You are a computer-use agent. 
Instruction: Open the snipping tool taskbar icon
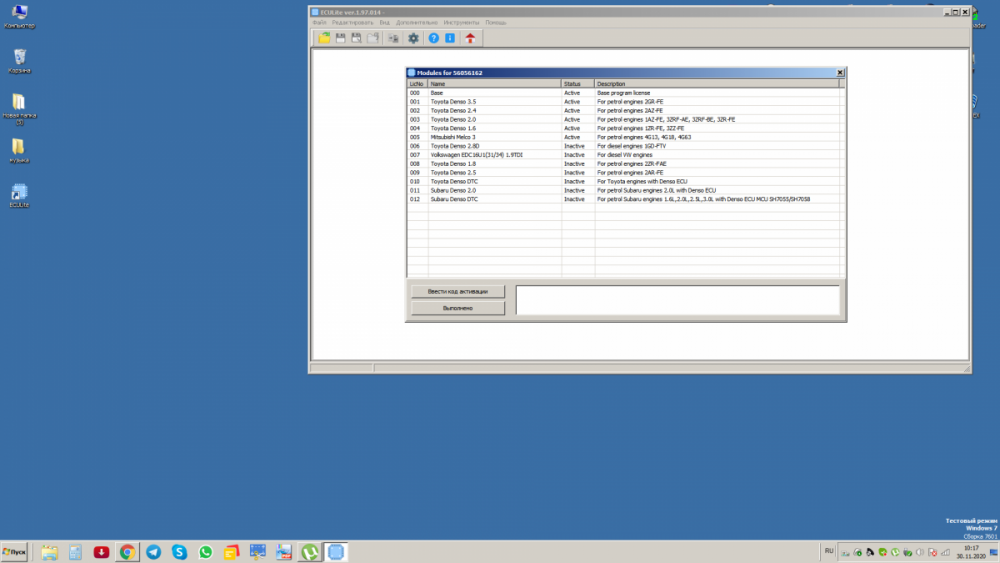pyautogui.click(x=258, y=552)
